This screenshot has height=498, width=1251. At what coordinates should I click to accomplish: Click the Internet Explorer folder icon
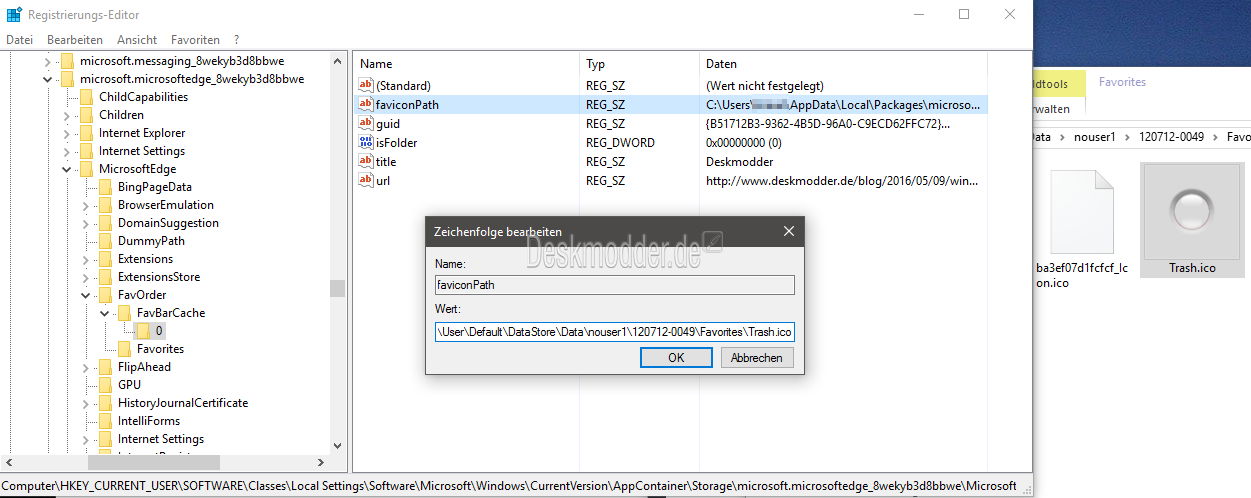click(x=86, y=133)
